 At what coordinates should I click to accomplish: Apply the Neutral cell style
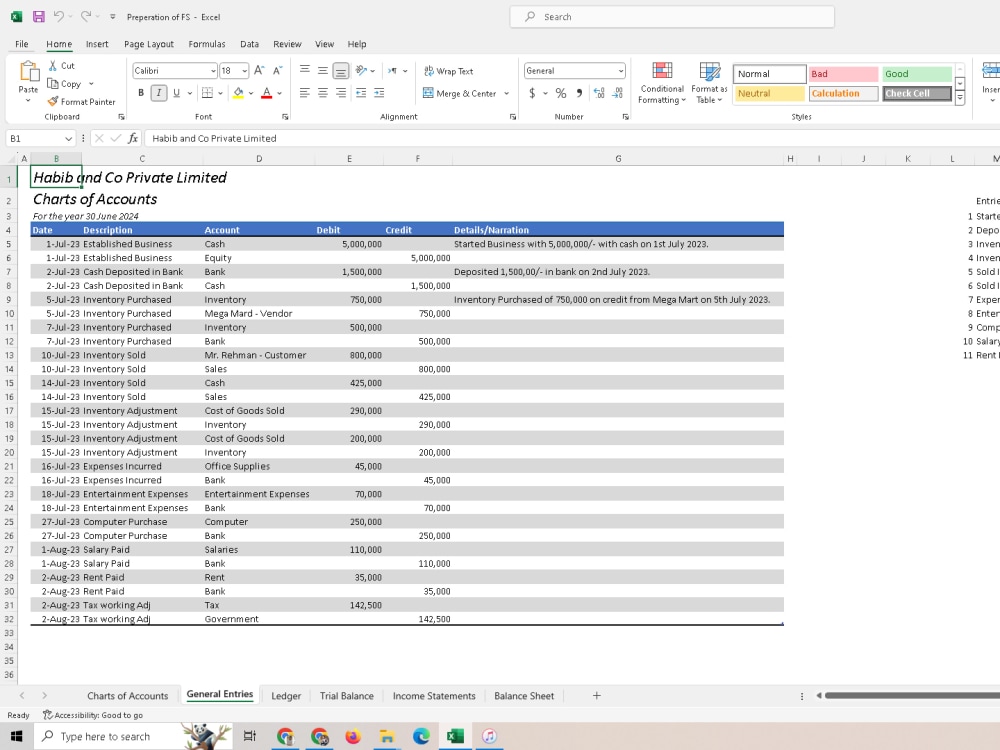[769, 93]
